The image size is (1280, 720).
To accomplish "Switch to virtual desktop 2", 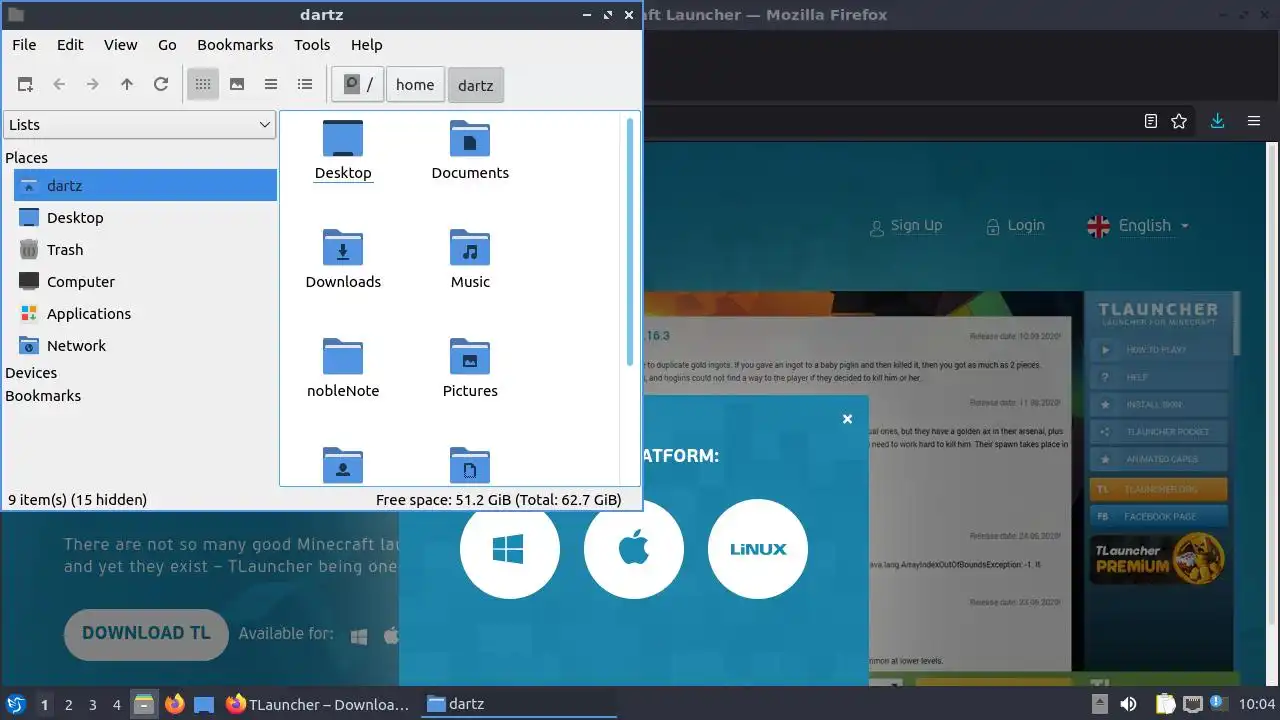I will coord(68,705).
